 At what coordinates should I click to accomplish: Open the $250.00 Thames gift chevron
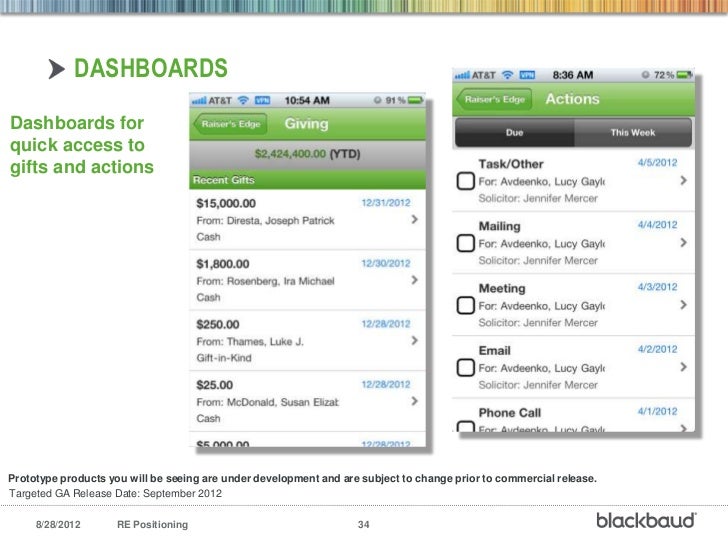(415, 340)
